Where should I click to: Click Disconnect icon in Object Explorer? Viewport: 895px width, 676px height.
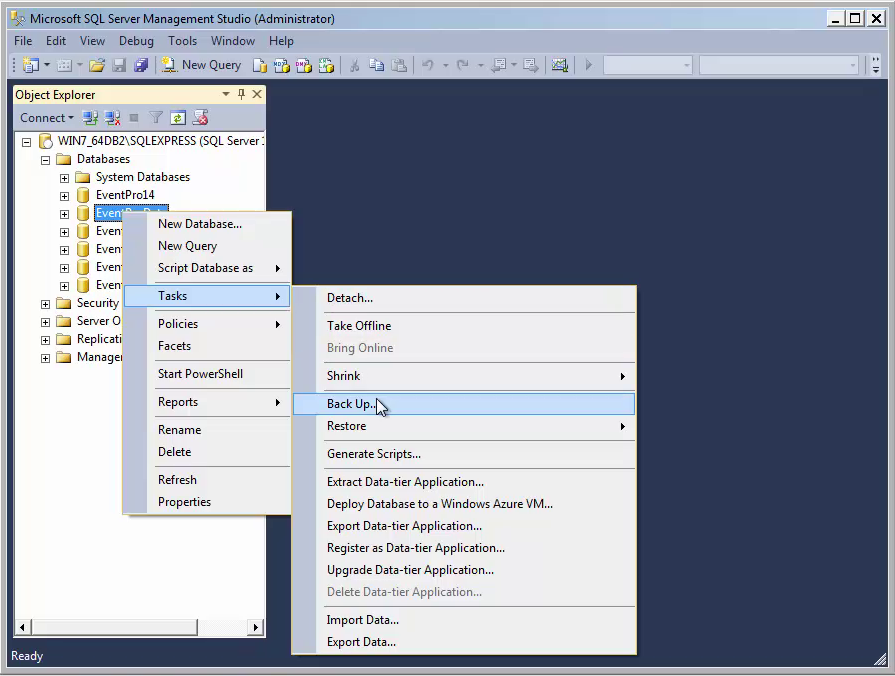tap(112, 118)
